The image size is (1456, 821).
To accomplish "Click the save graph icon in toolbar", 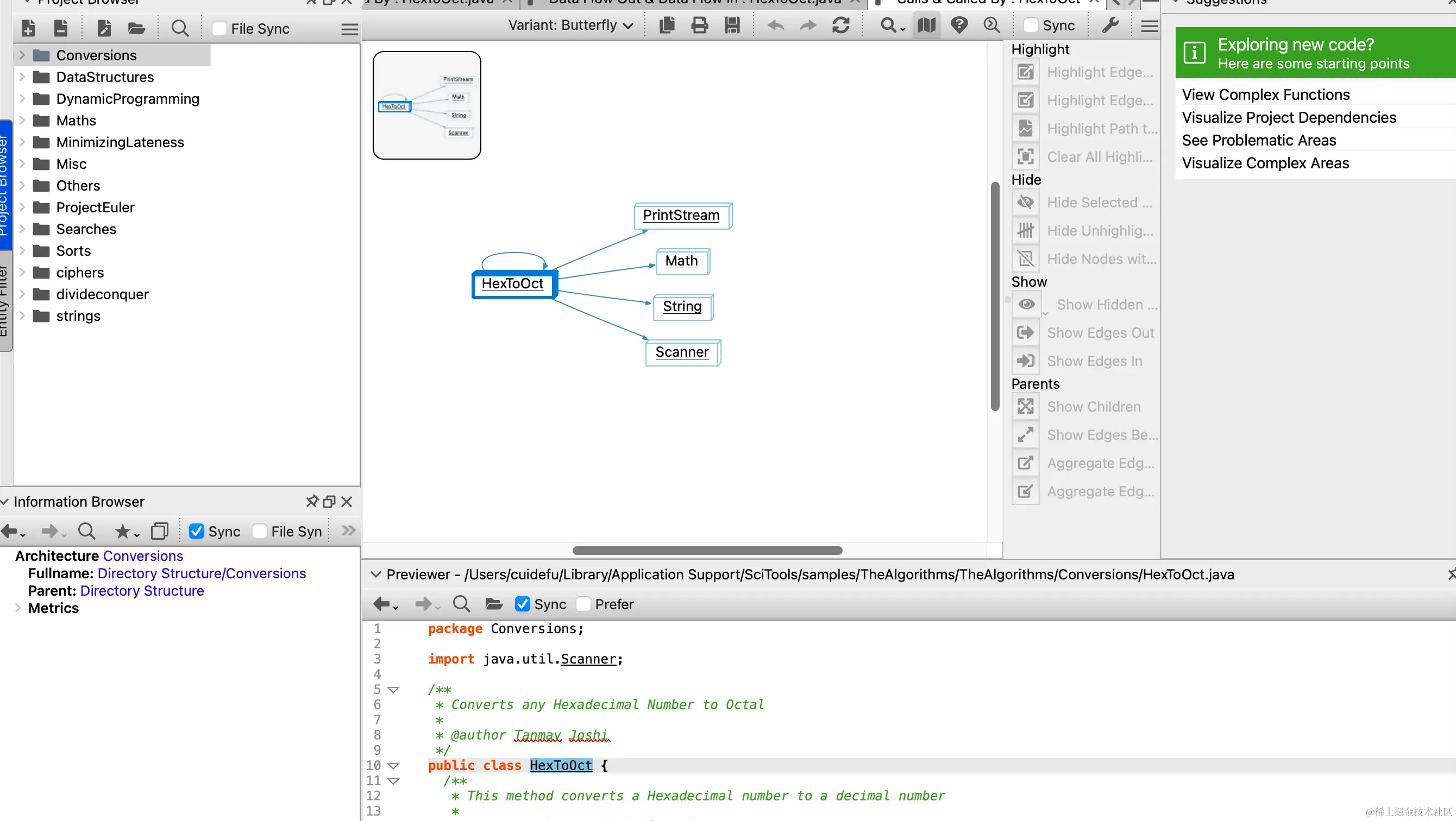I will (x=732, y=26).
